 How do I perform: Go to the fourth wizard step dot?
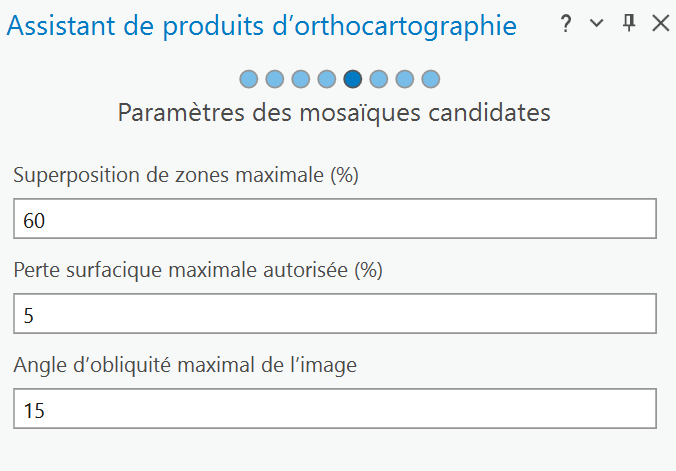(327, 79)
